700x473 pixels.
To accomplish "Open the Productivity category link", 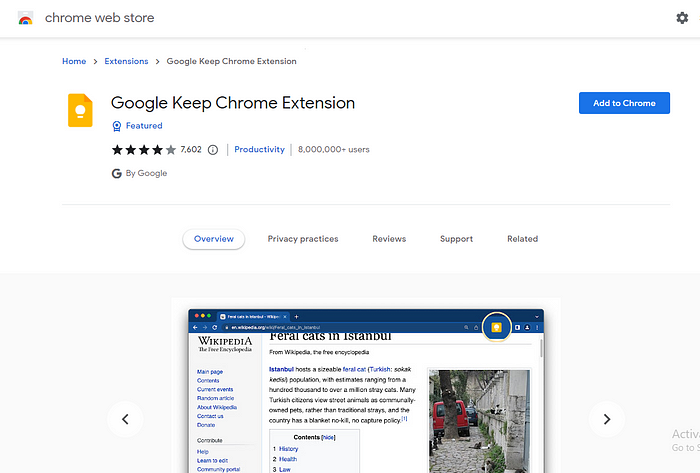I will (x=259, y=149).
